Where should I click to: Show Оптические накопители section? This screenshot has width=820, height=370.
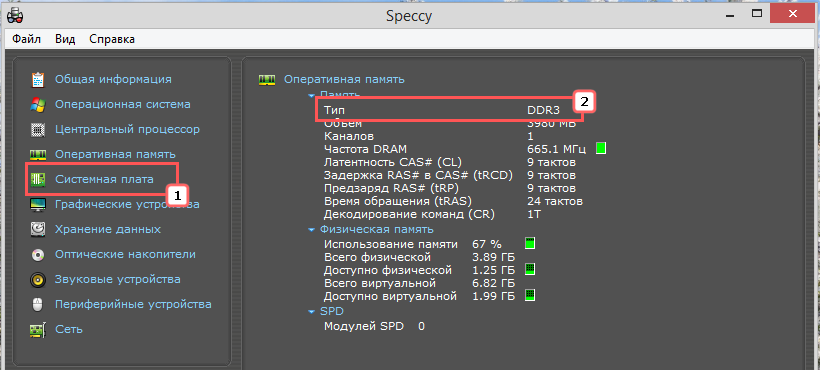(126, 255)
